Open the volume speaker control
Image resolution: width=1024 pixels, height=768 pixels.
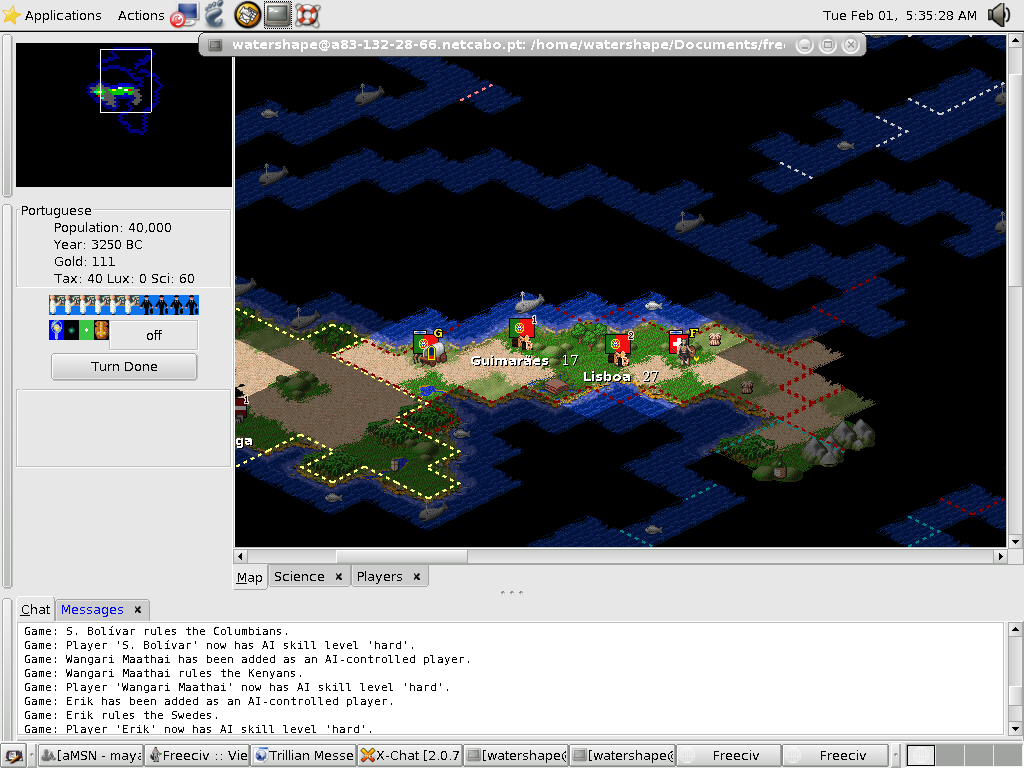[999, 14]
